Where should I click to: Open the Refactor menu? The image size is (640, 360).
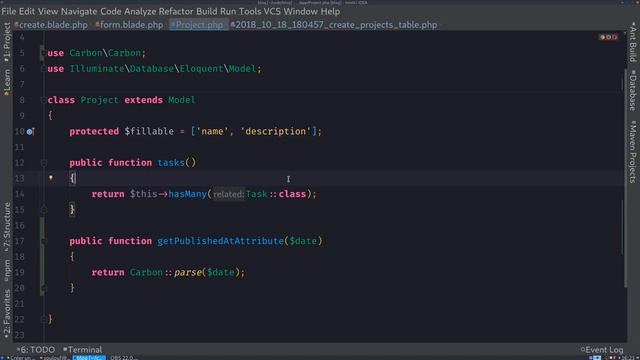(176, 11)
